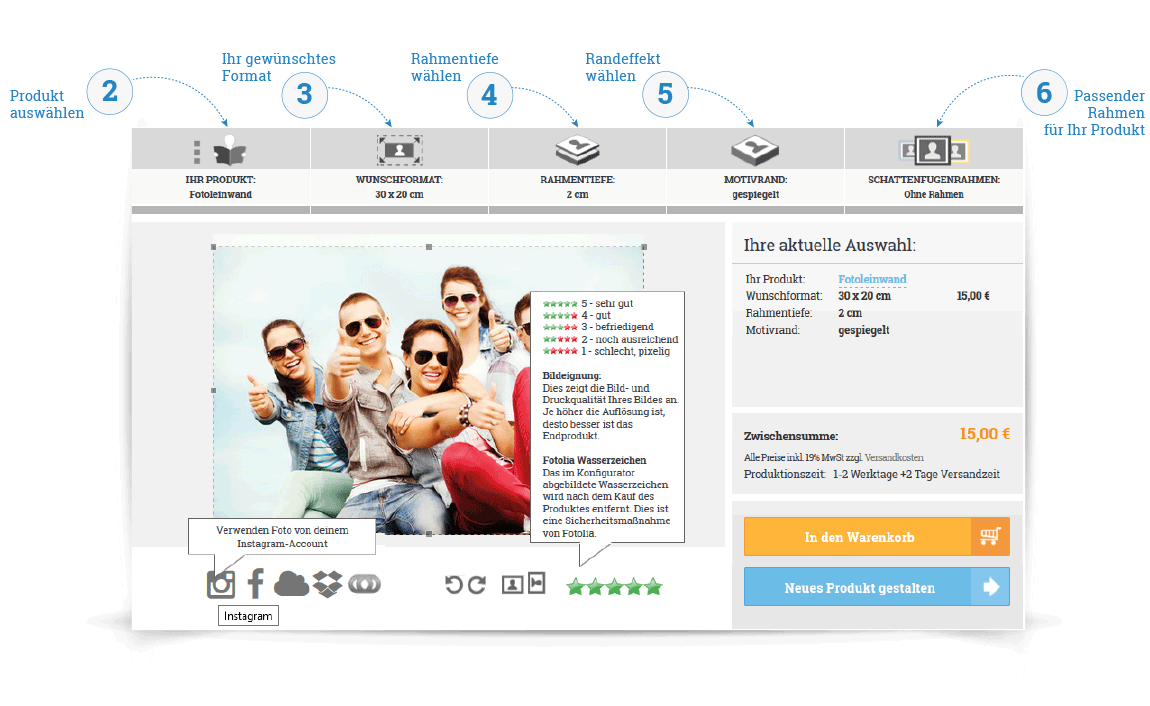This screenshot has height=706, width=1150.
Task: Click the top-left crop handle
Action: click(x=213, y=246)
